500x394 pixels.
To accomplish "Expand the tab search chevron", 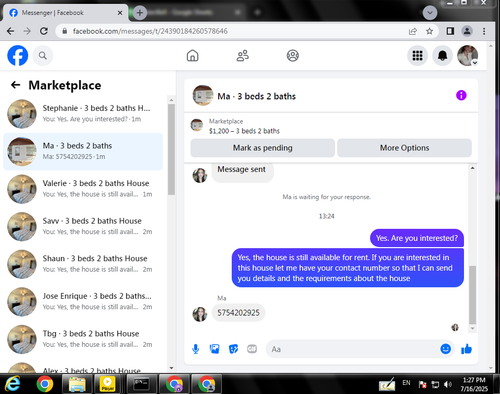I will (x=430, y=13).
